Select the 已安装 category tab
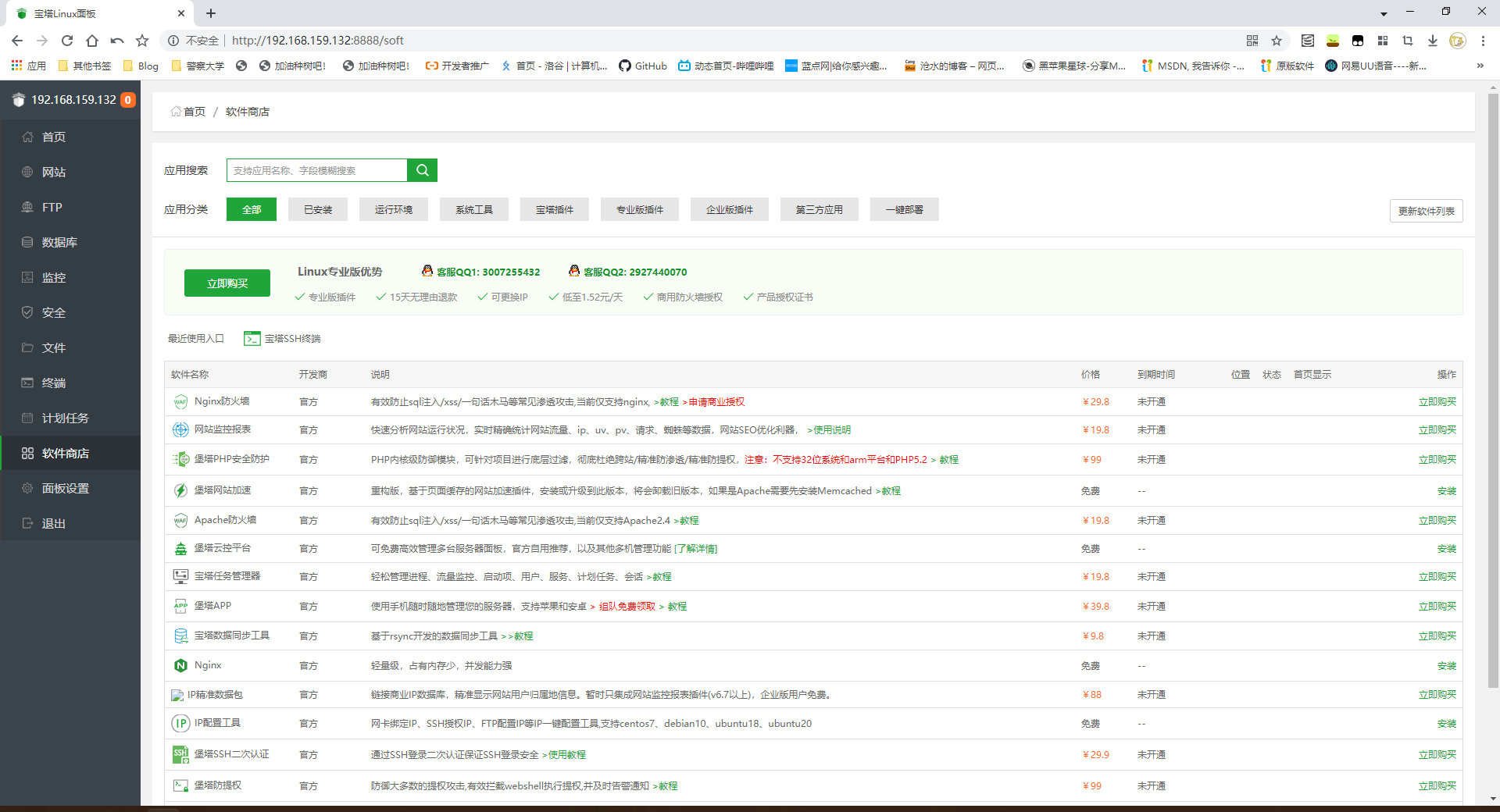This screenshot has height=812, width=1500. coord(318,210)
